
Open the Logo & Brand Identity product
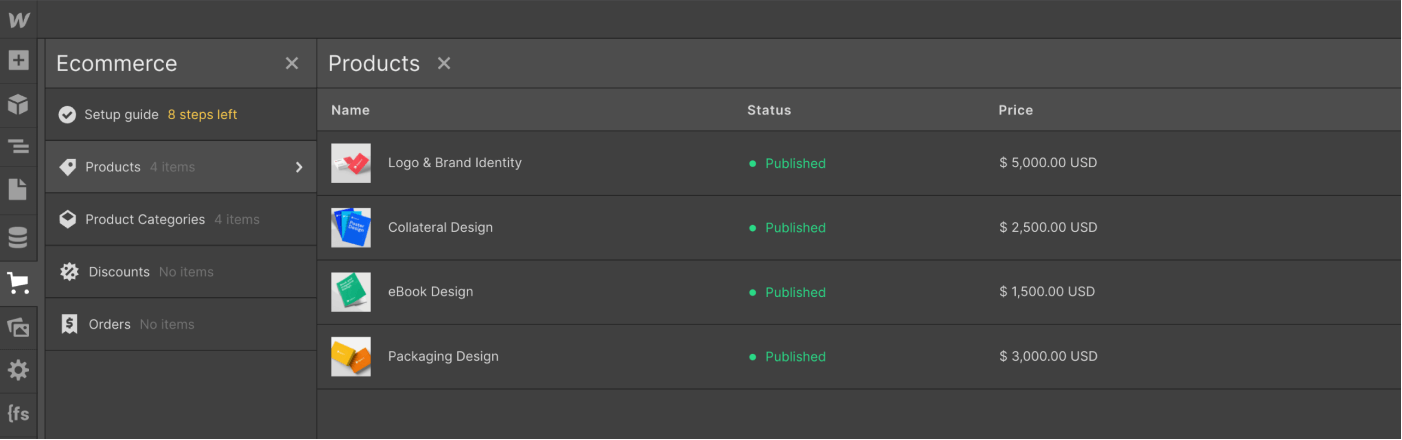[455, 163]
